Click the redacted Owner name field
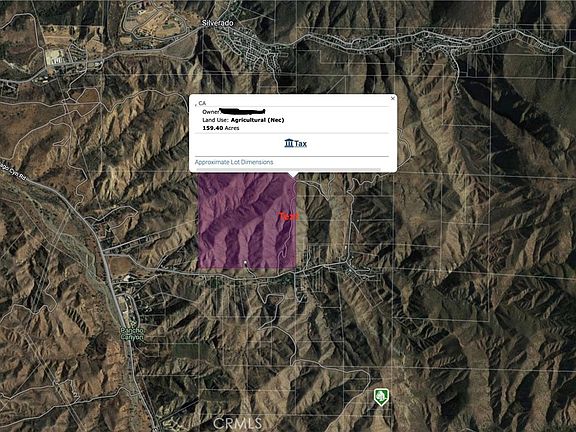576x432 pixels. click(242, 111)
